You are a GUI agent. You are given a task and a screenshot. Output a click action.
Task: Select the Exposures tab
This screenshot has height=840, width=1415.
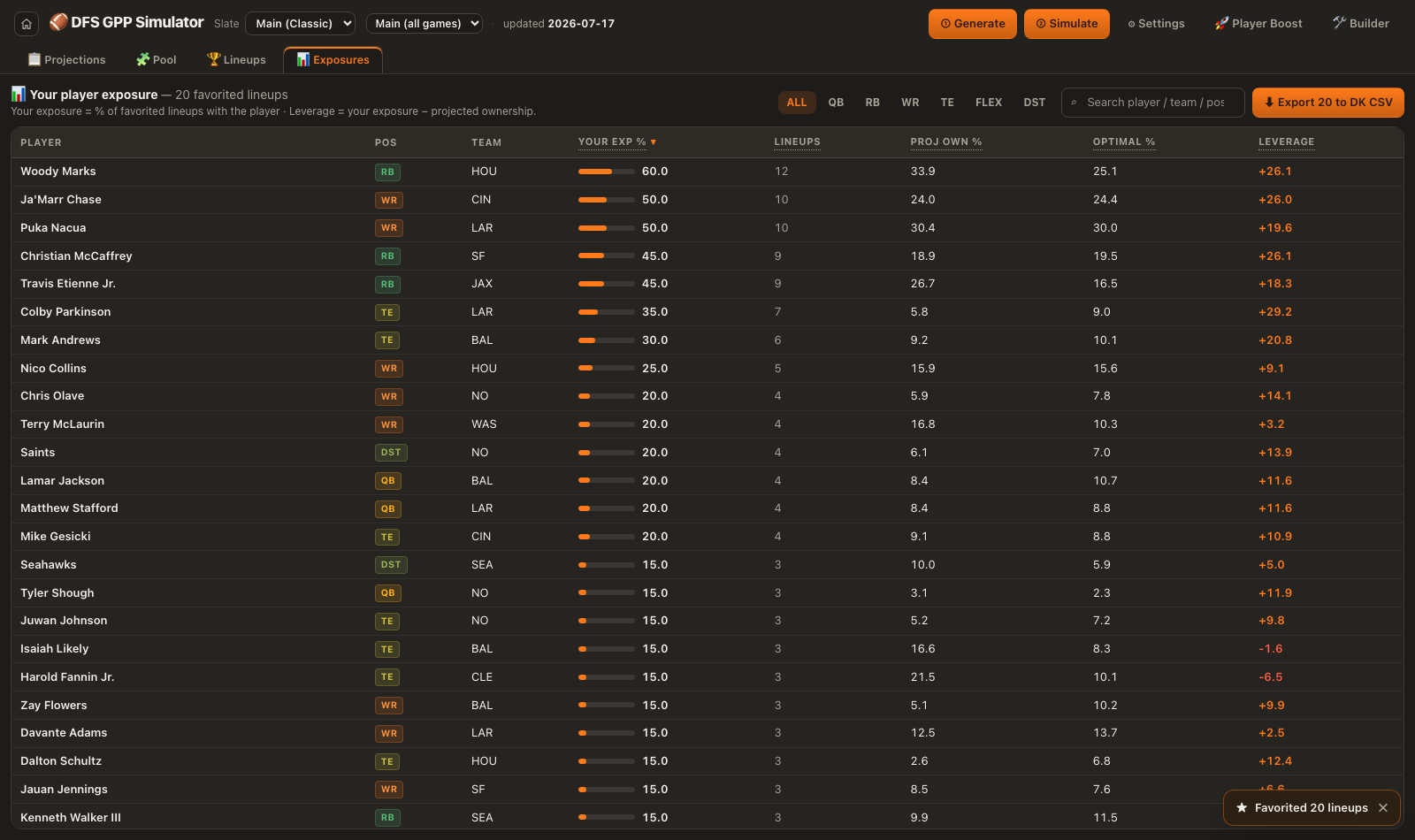pyautogui.click(x=333, y=59)
